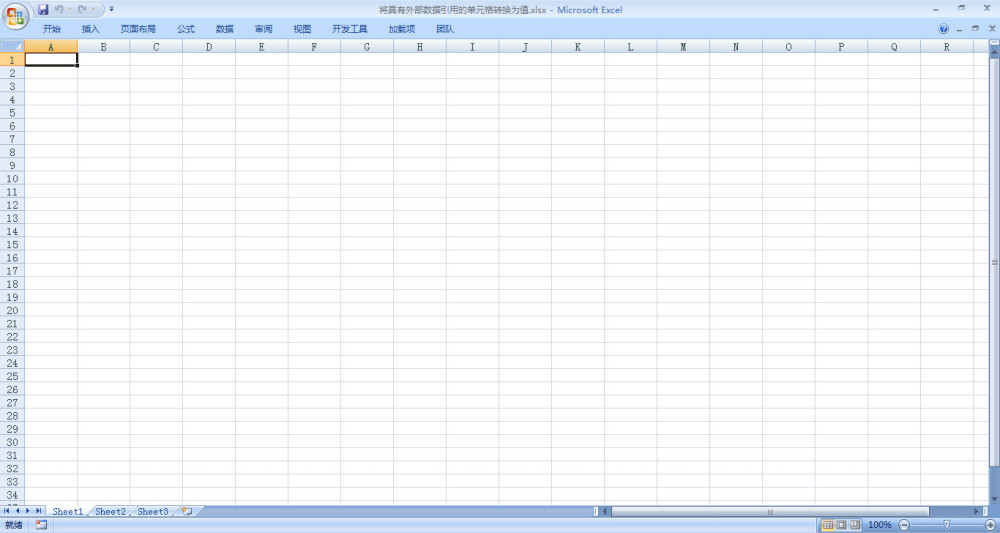Switch to Sheet3 tab
1000x533 pixels.
(153, 511)
